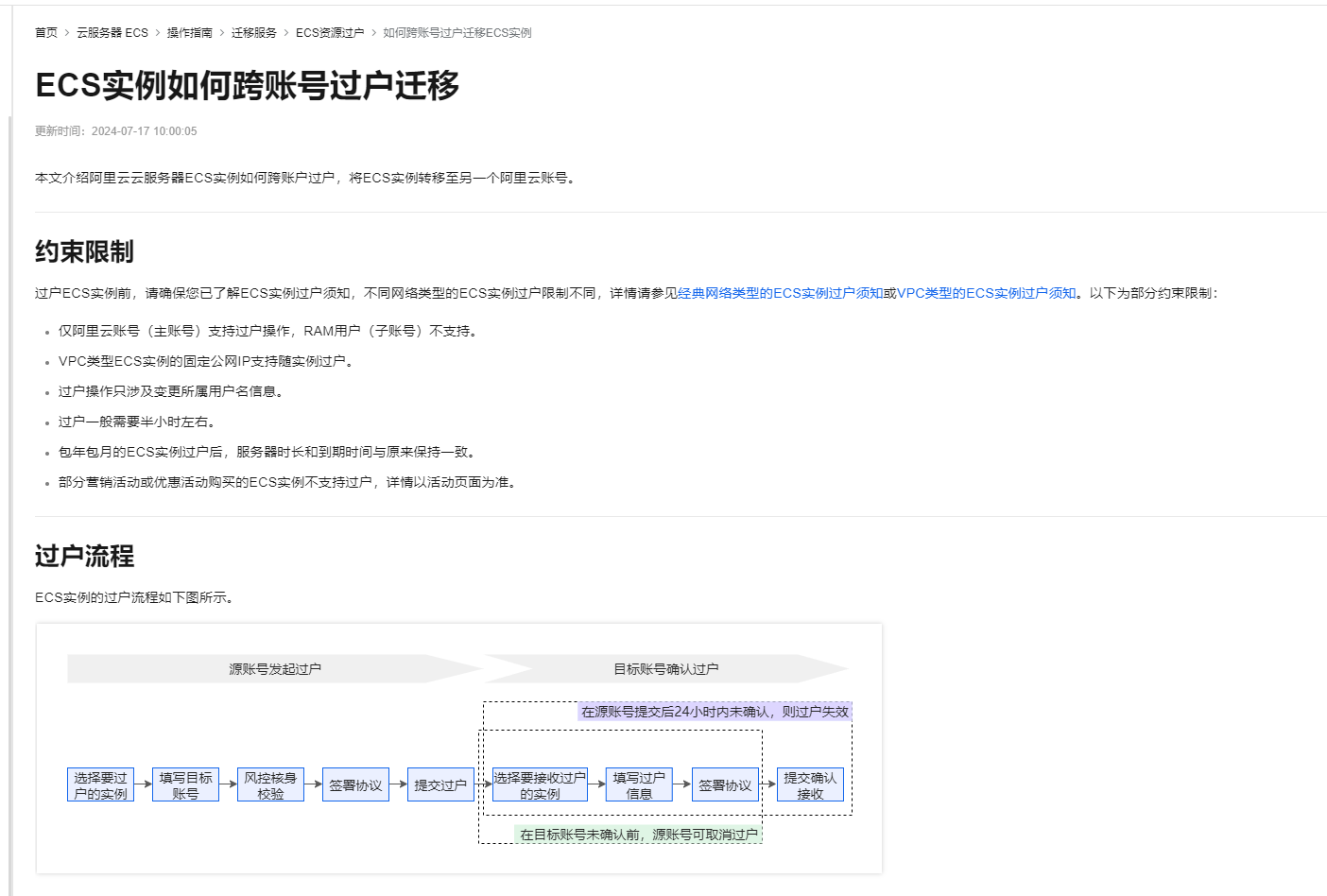Click bullet 过户操作只涉及变更所属用户名信息
This screenshot has width=1327, height=896.
(x=173, y=391)
